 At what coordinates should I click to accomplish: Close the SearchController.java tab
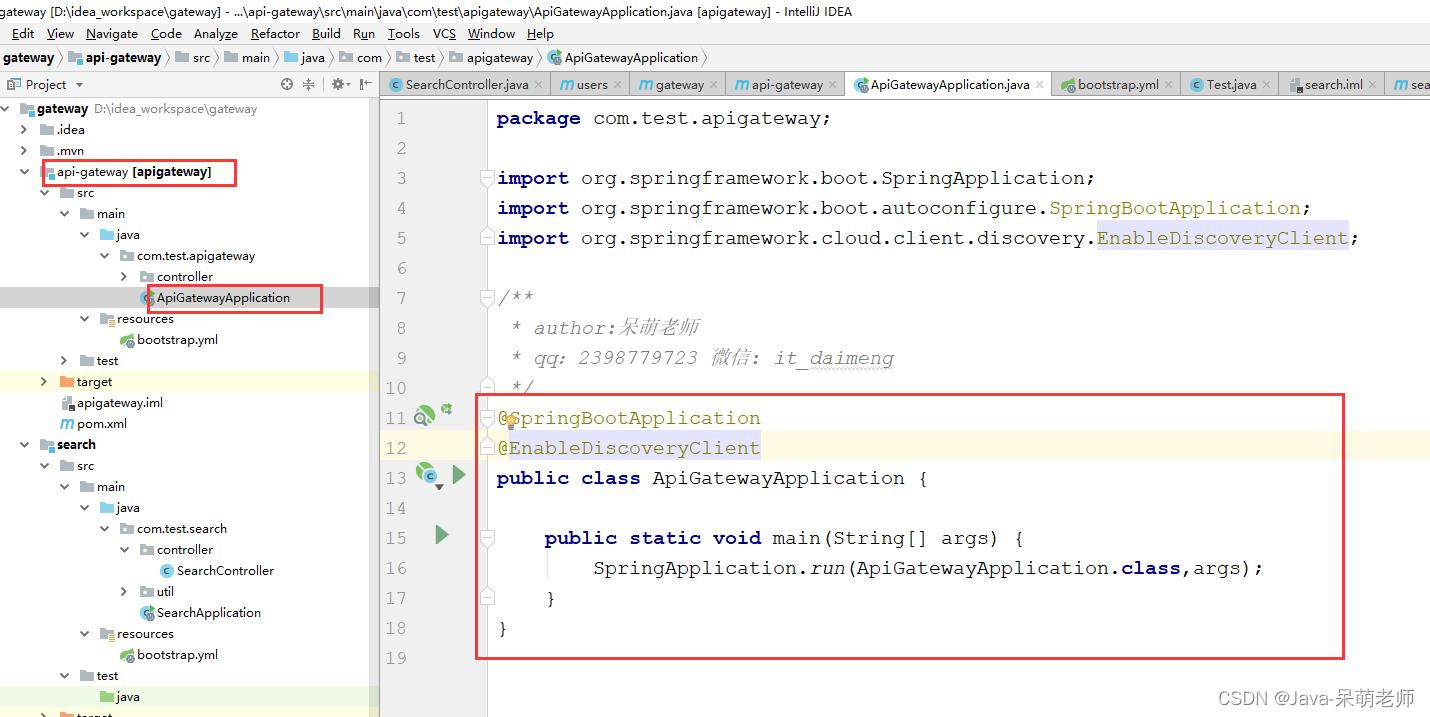539,85
